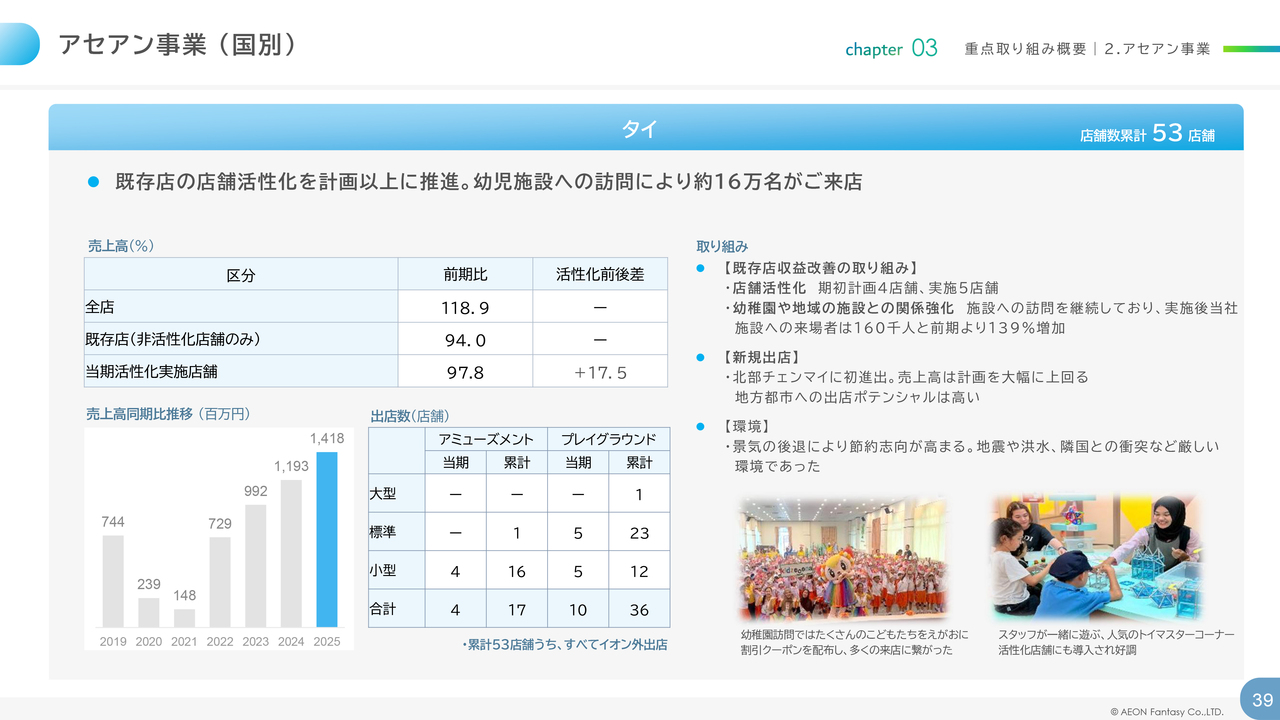
Task: Click the blue 2025 bar in the sales chart
Action: [x=327, y=540]
